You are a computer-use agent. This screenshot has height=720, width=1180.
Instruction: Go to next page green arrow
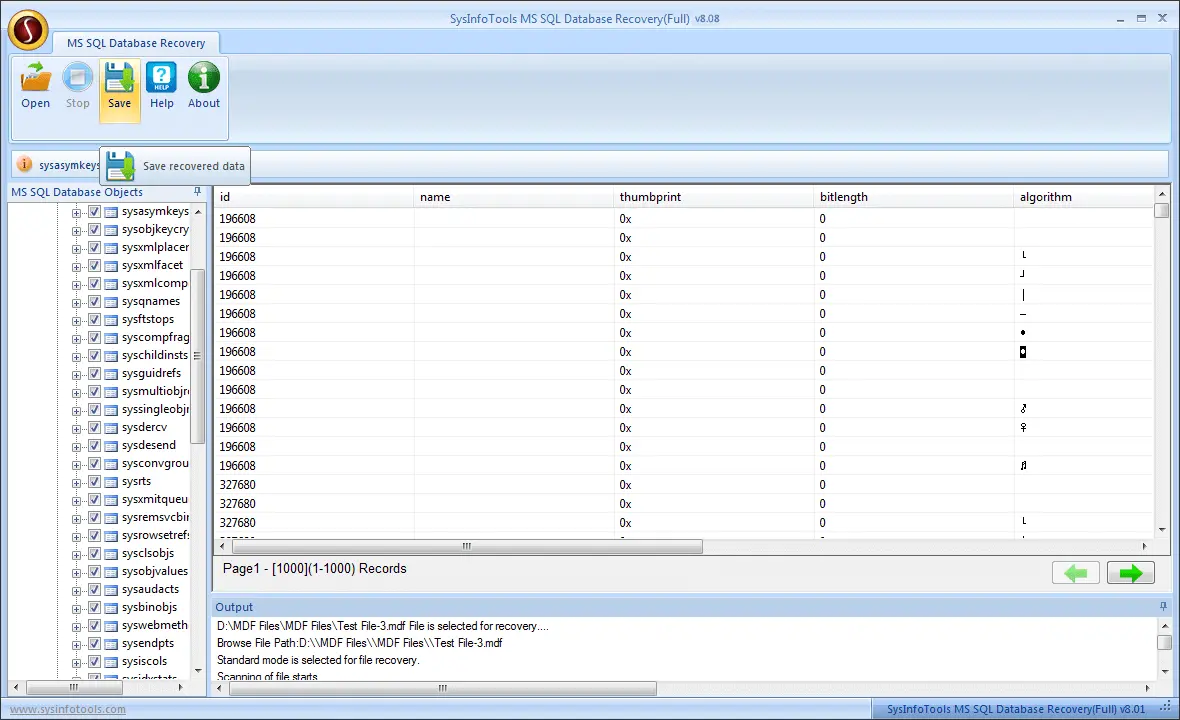(x=1130, y=573)
